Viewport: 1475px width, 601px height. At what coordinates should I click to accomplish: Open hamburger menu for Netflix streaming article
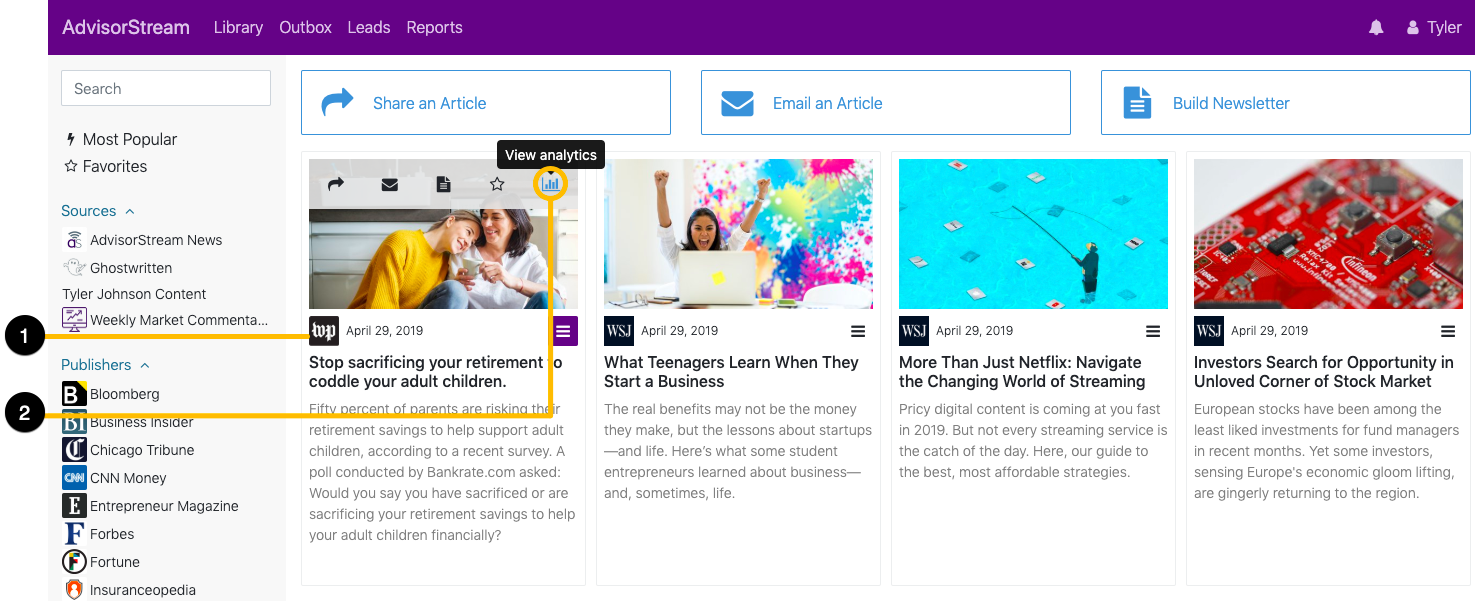tap(1153, 331)
